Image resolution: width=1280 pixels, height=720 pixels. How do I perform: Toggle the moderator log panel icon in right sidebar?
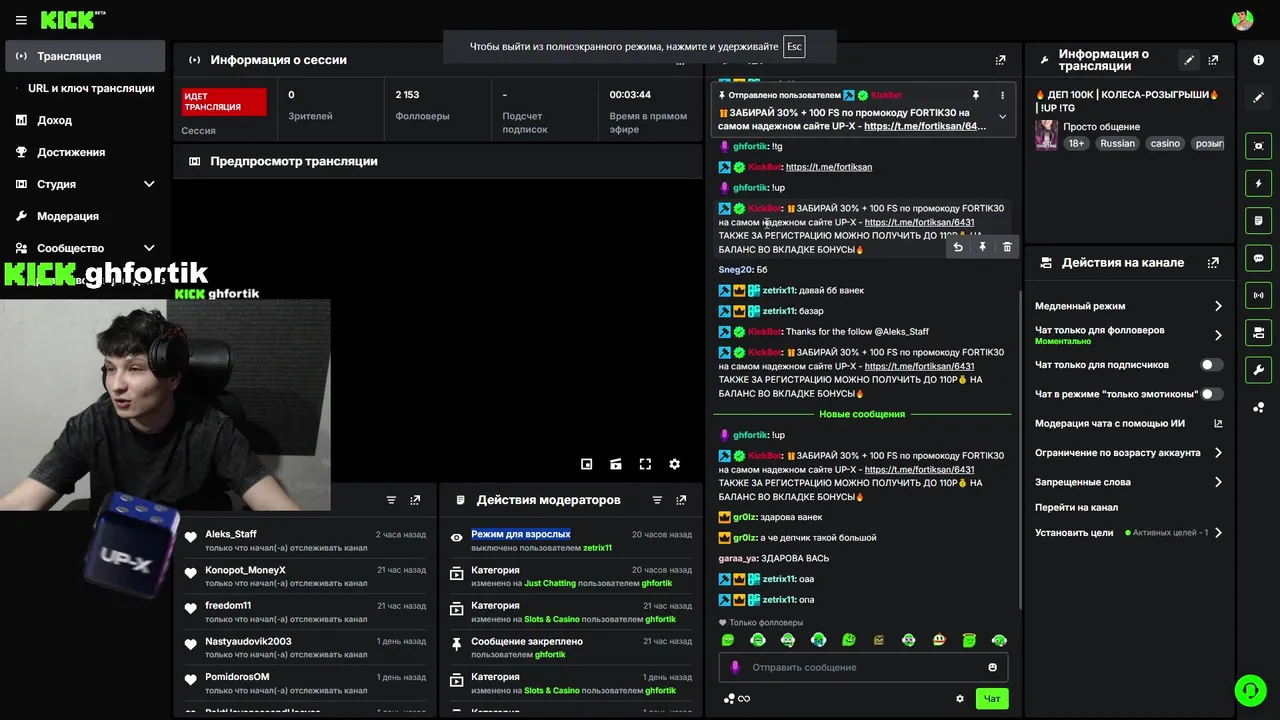click(1258, 220)
